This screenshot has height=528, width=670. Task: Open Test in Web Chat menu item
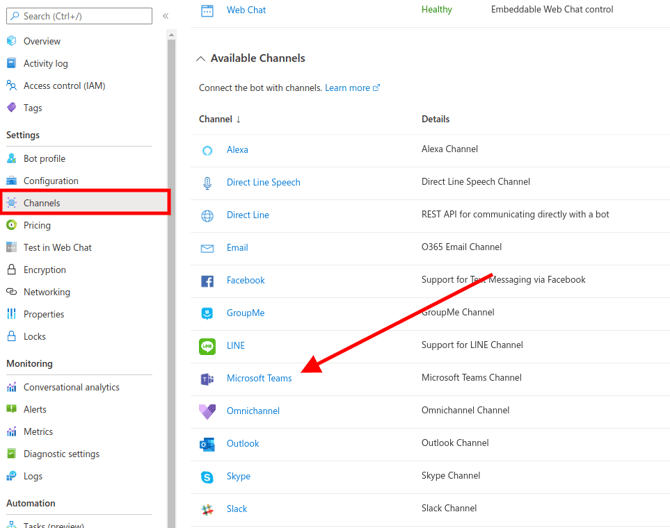[57, 248]
